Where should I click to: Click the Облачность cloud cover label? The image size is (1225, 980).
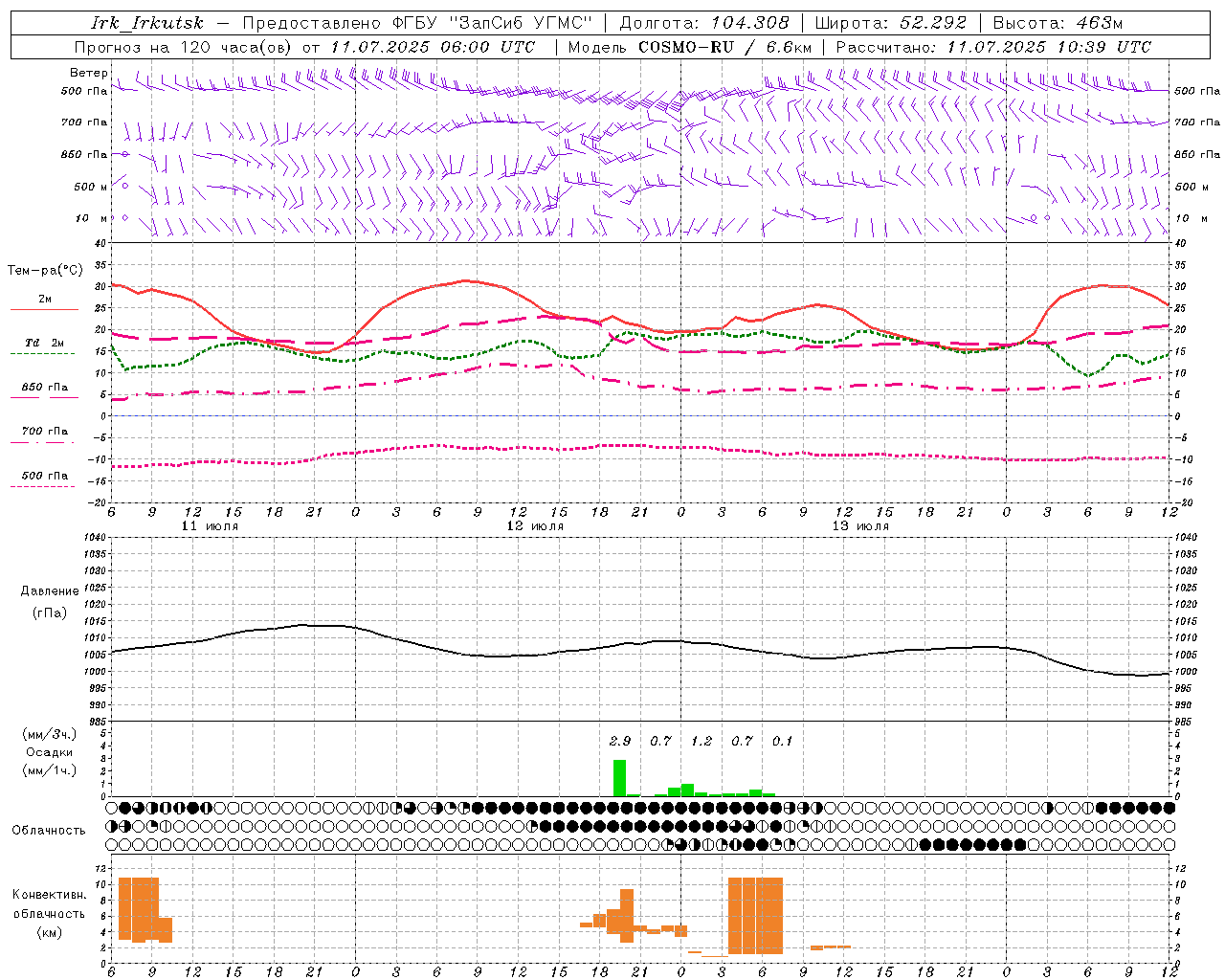point(49,831)
